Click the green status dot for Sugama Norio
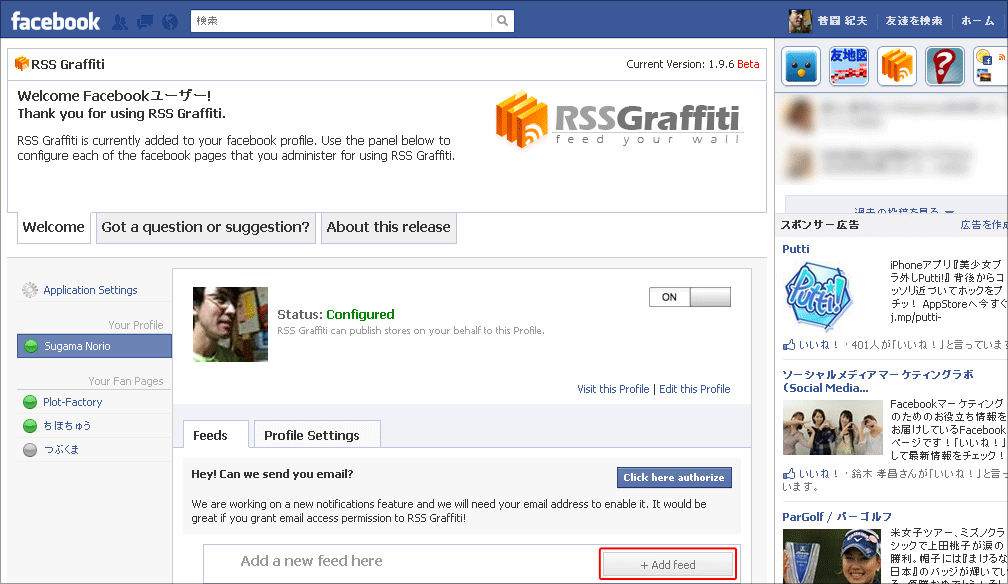The image size is (1008, 584). click(31, 346)
